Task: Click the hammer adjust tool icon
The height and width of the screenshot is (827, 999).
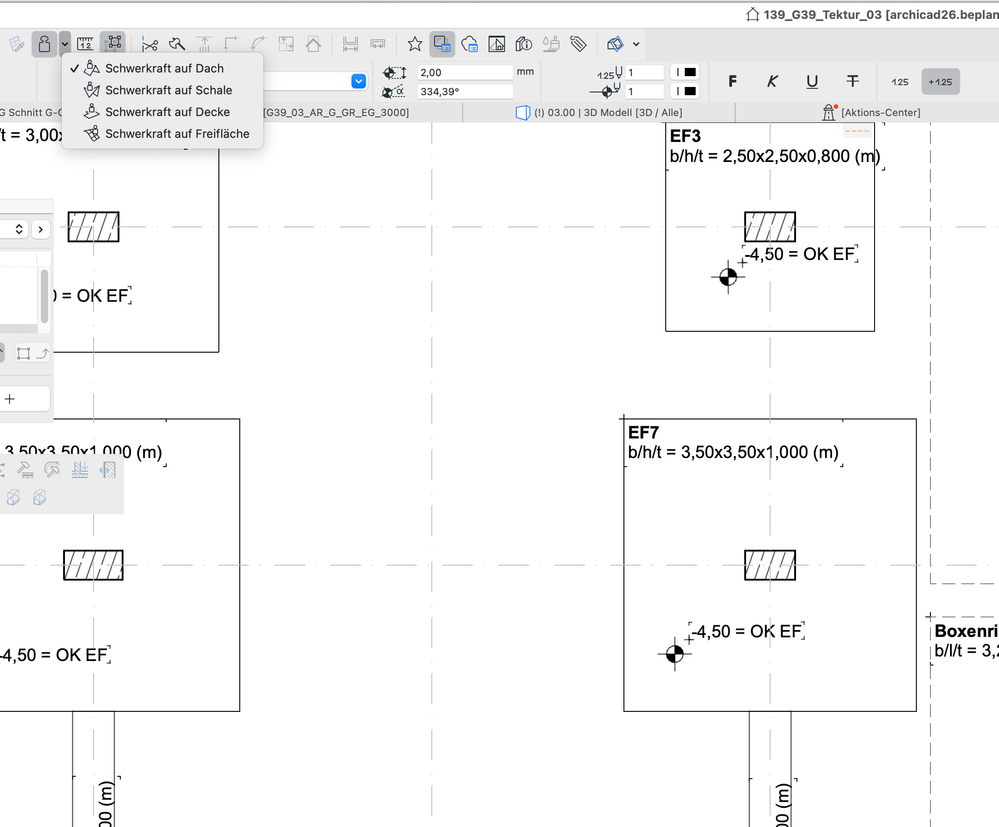Action: click(x=177, y=44)
